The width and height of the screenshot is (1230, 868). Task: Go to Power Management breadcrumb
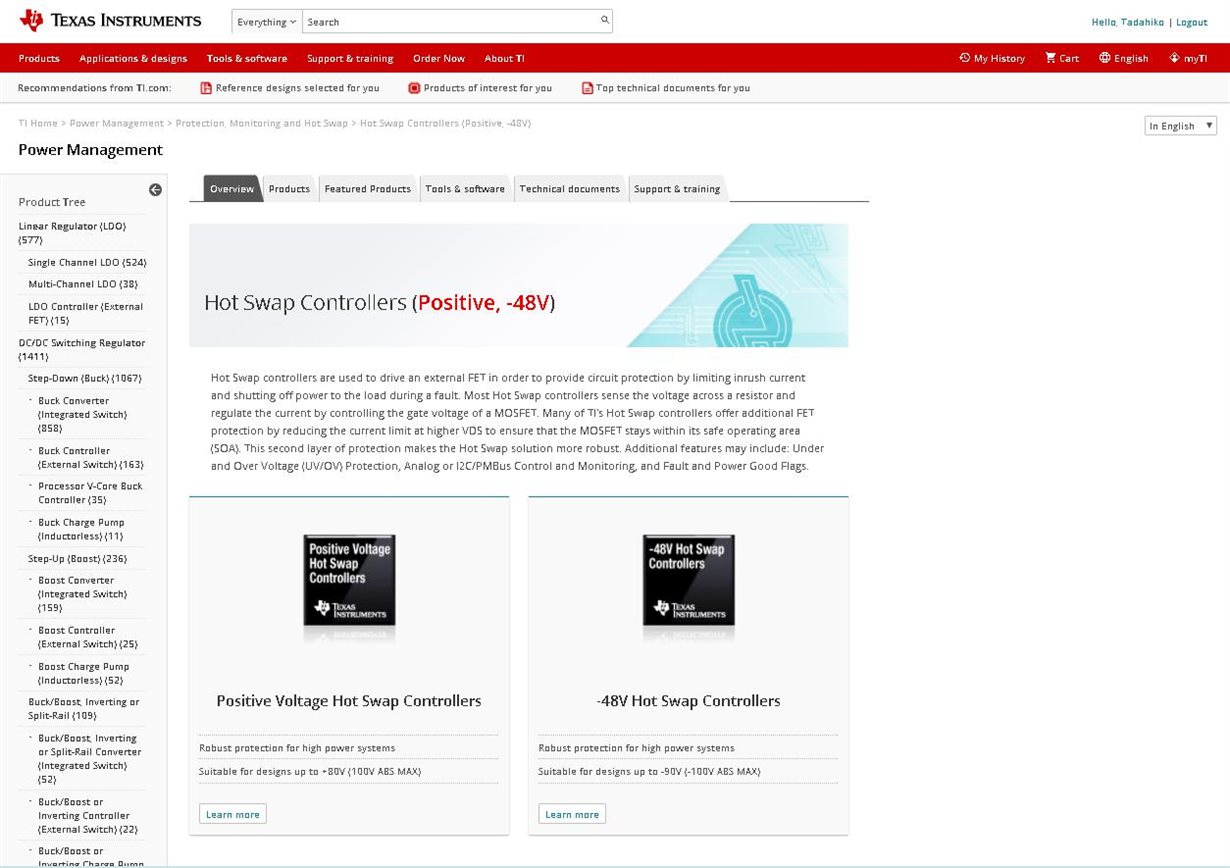click(x=117, y=123)
